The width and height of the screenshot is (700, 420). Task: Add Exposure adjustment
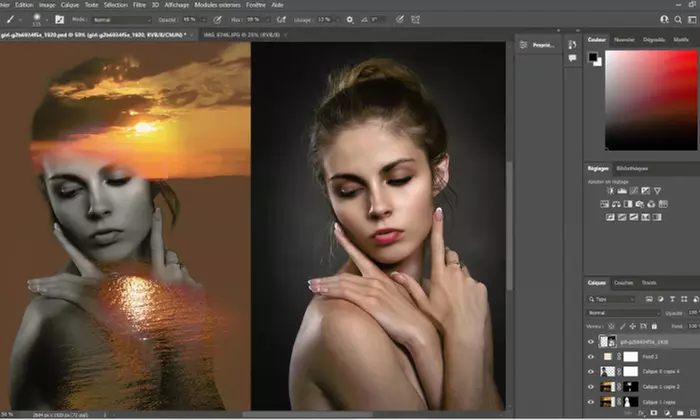click(x=645, y=191)
